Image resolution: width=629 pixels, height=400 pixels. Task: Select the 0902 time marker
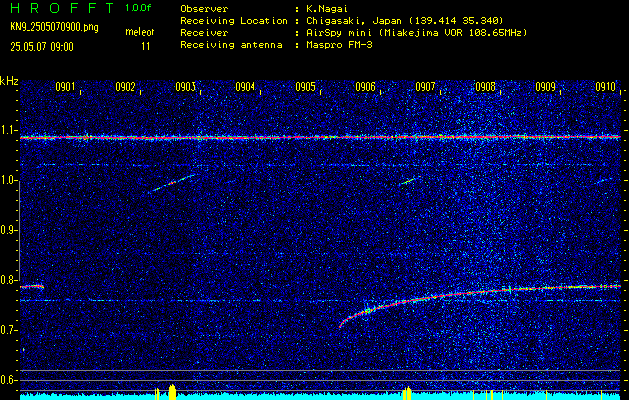click(x=125, y=87)
